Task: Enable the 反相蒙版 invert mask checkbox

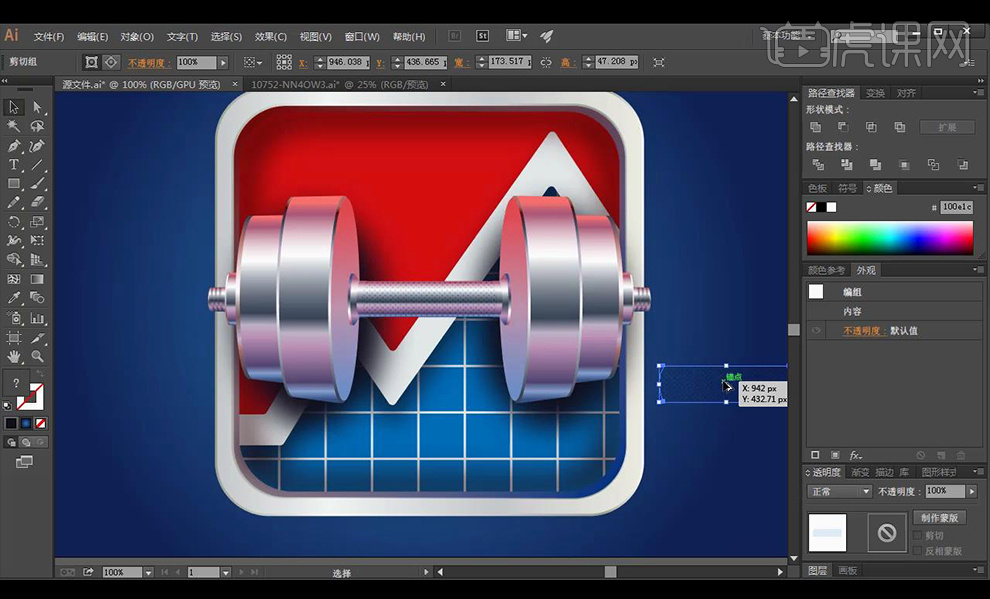Action: point(917,551)
